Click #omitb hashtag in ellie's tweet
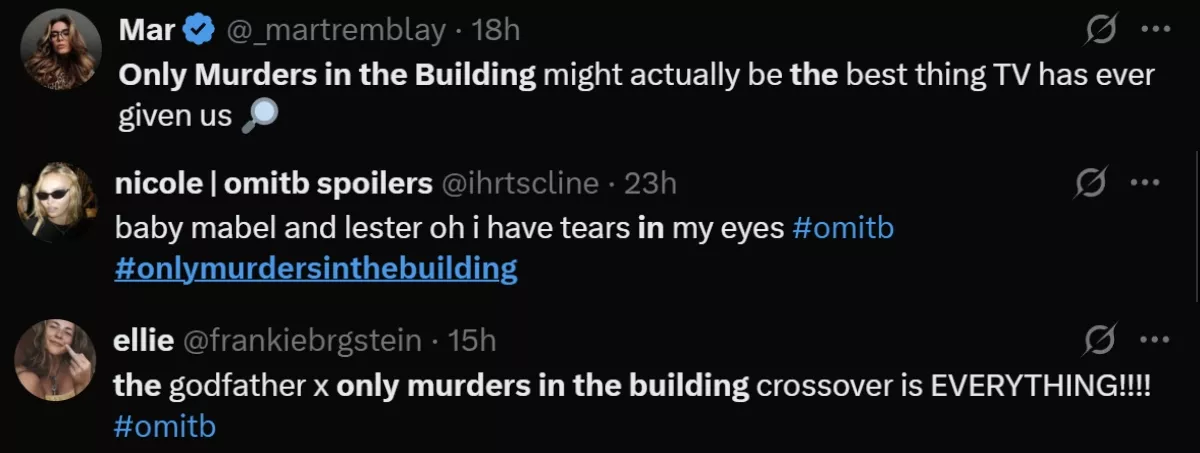1200x453 pixels. click(x=165, y=426)
